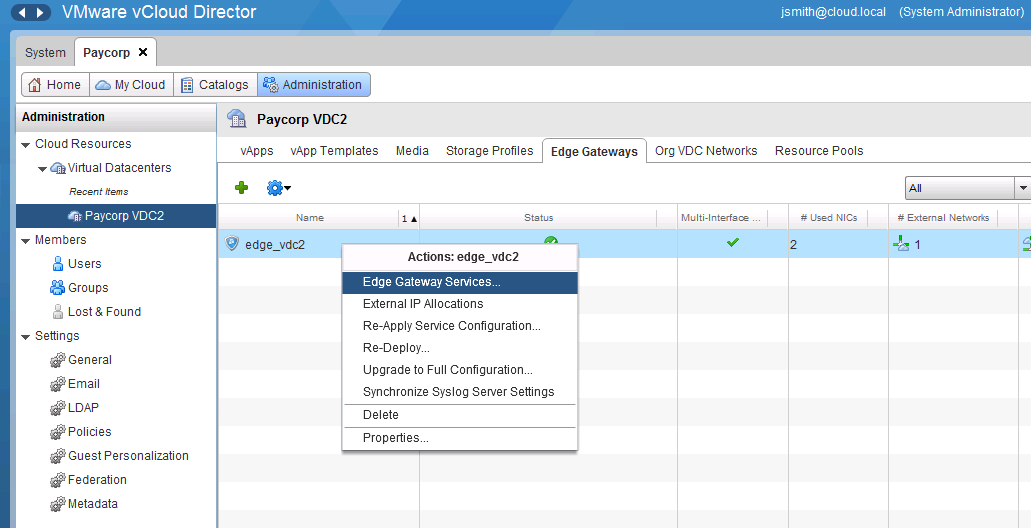Image resolution: width=1031 pixels, height=528 pixels.
Task: Click the Metadata gear icon
Action: tap(58, 504)
